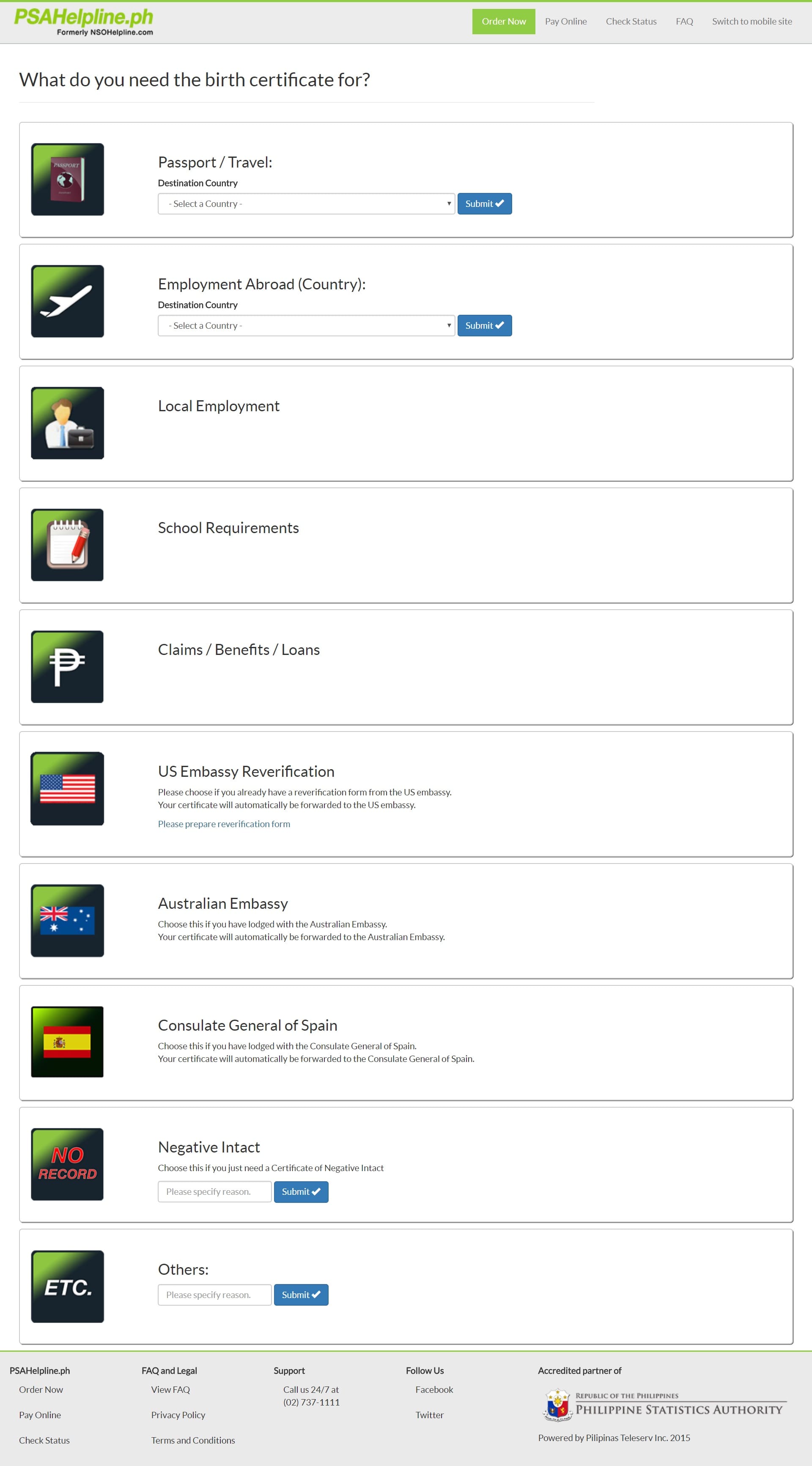Submit the Employment Abroad country

pos(484,325)
